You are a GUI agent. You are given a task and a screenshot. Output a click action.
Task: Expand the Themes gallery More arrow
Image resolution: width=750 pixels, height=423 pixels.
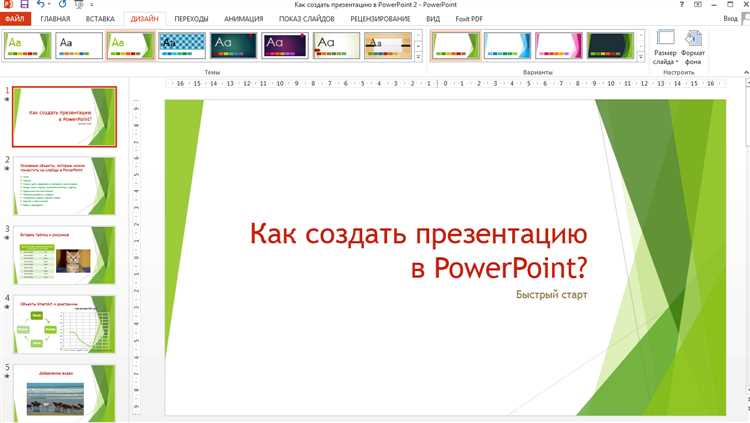[419, 56]
